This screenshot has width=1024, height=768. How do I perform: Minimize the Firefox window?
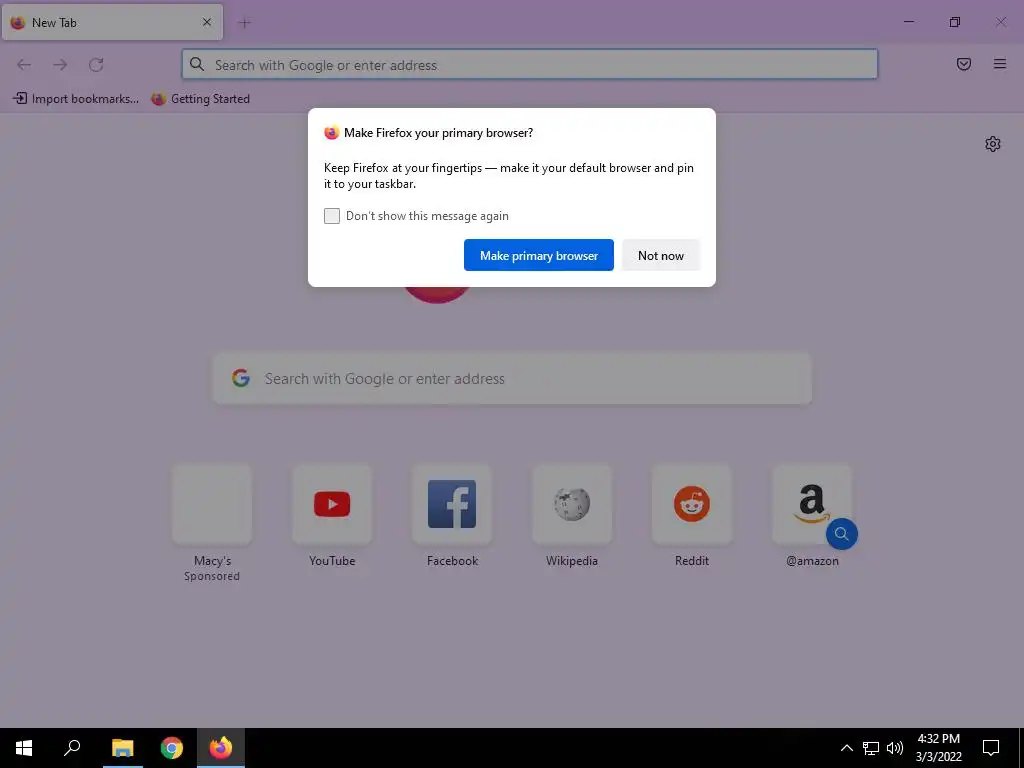pyautogui.click(x=908, y=22)
